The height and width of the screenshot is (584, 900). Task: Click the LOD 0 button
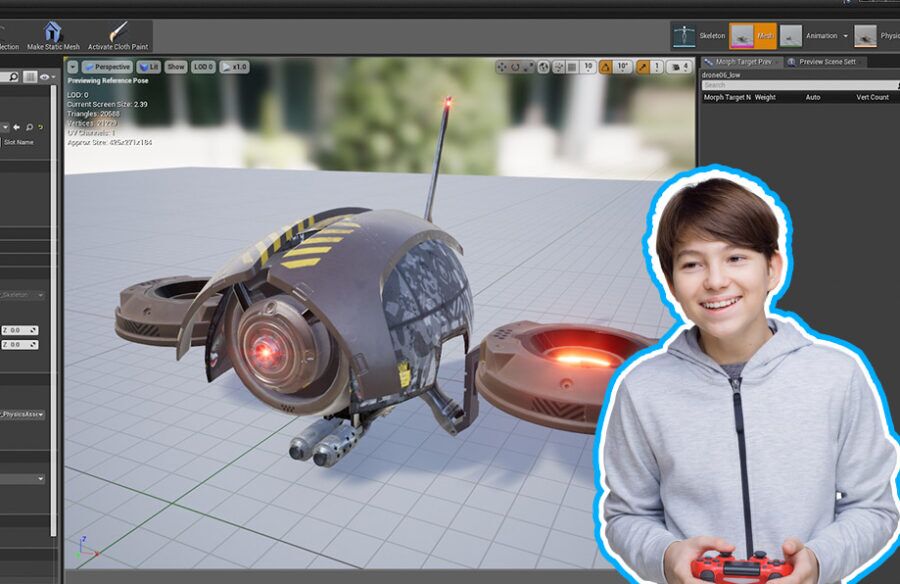click(x=204, y=67)
